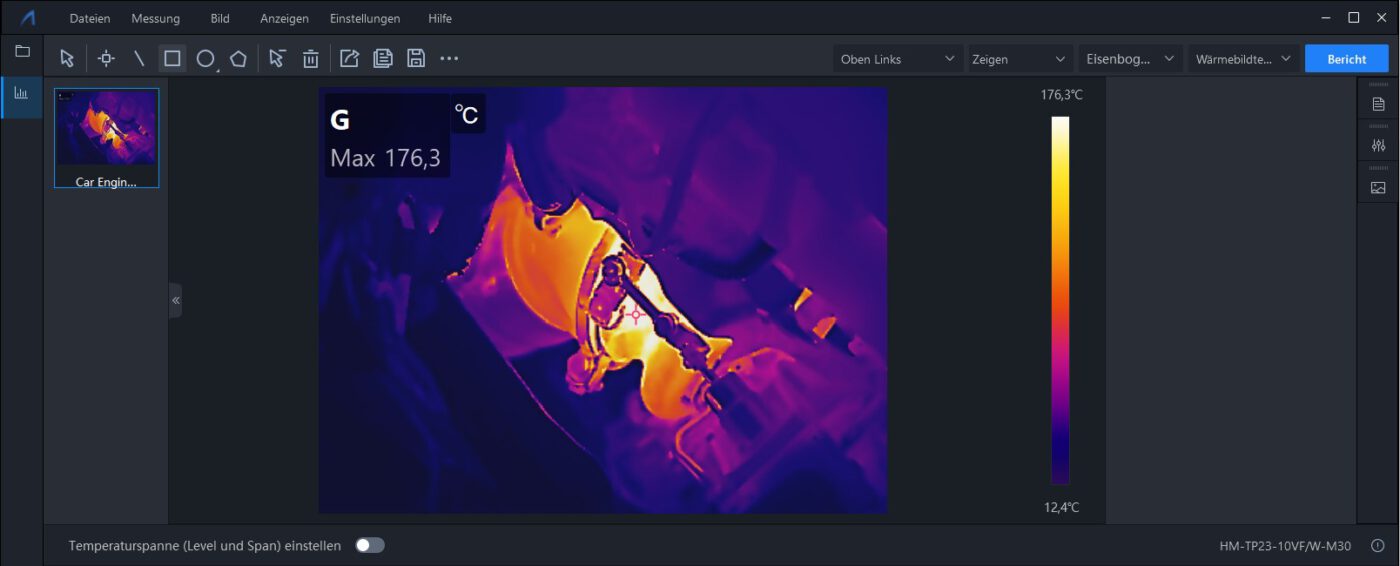Open the Messung menu
The image size is (1400, 566).
156,19
